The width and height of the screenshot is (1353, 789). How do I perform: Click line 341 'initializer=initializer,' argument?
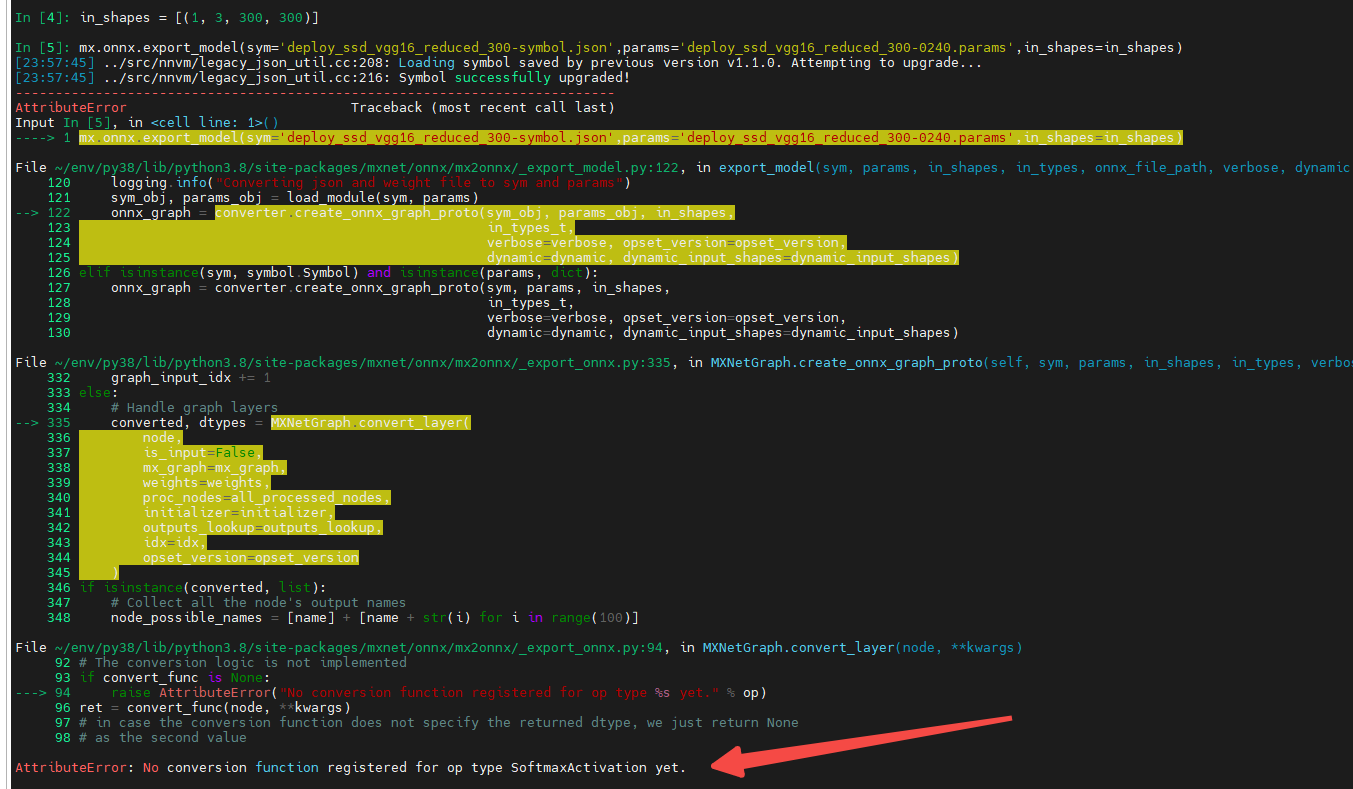pyautogui.click(x=239, y=513)
